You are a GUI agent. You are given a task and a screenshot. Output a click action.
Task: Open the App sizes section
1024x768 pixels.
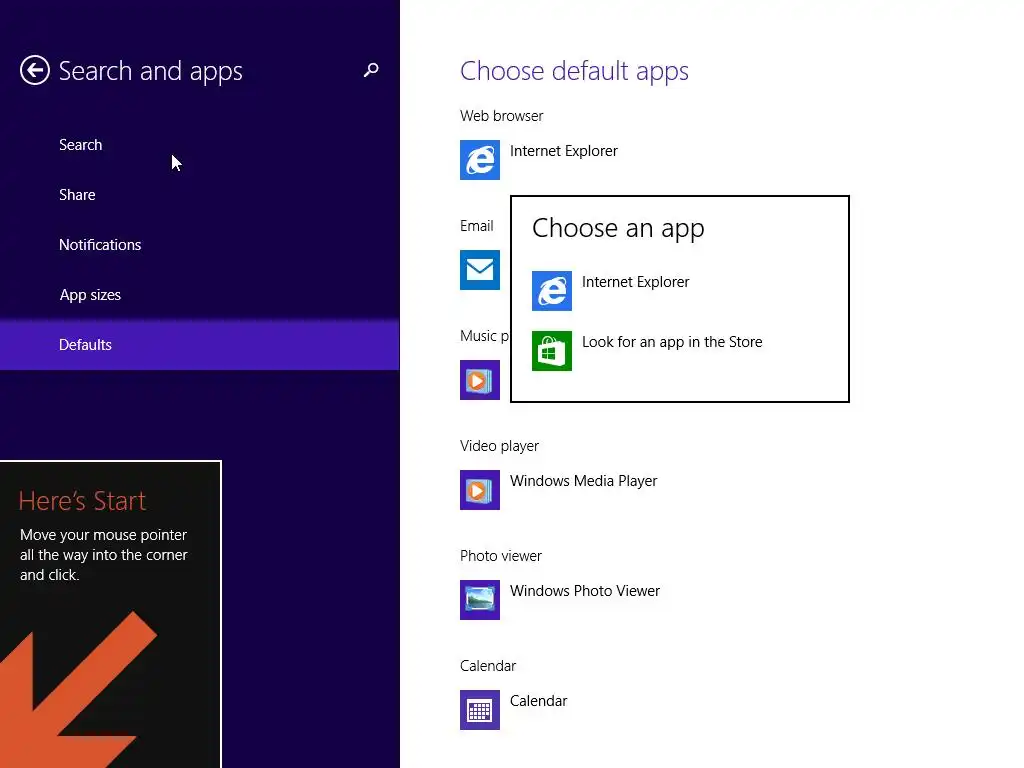pos(199,295)
